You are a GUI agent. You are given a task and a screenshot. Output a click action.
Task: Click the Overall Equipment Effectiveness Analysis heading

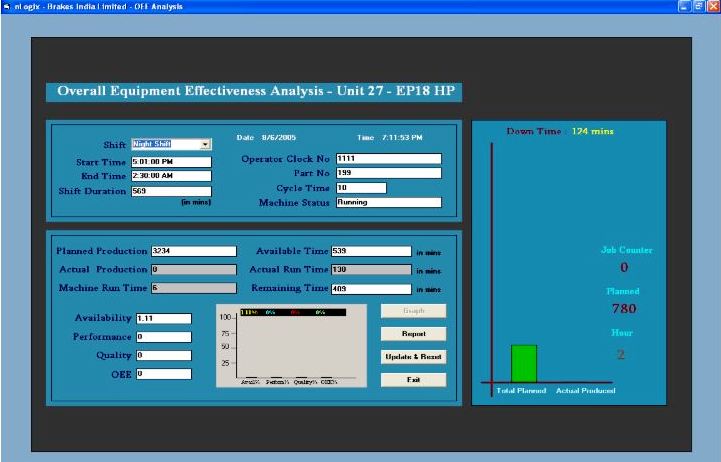click(254, 91)
